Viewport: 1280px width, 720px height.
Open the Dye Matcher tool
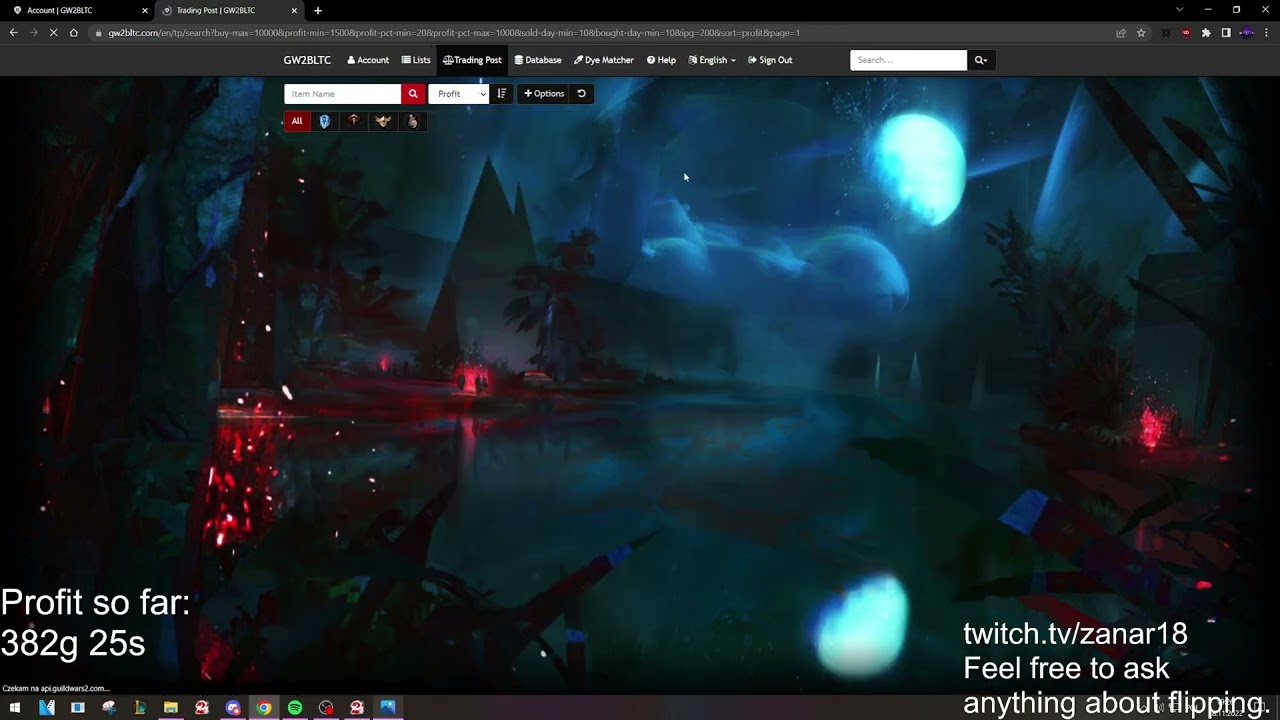[604, 60]
